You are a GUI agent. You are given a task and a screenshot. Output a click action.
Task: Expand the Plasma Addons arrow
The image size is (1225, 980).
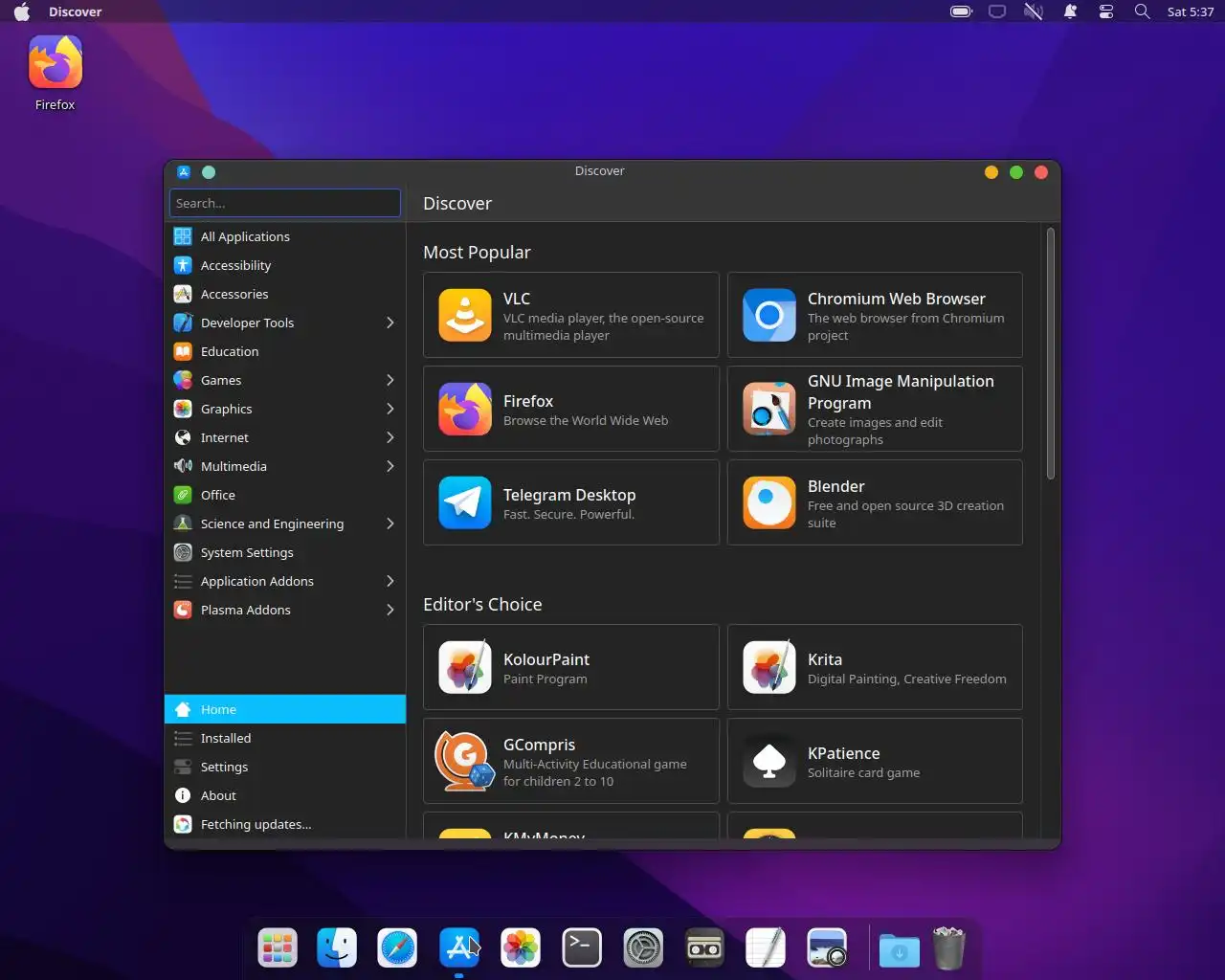tap(390, 610)
